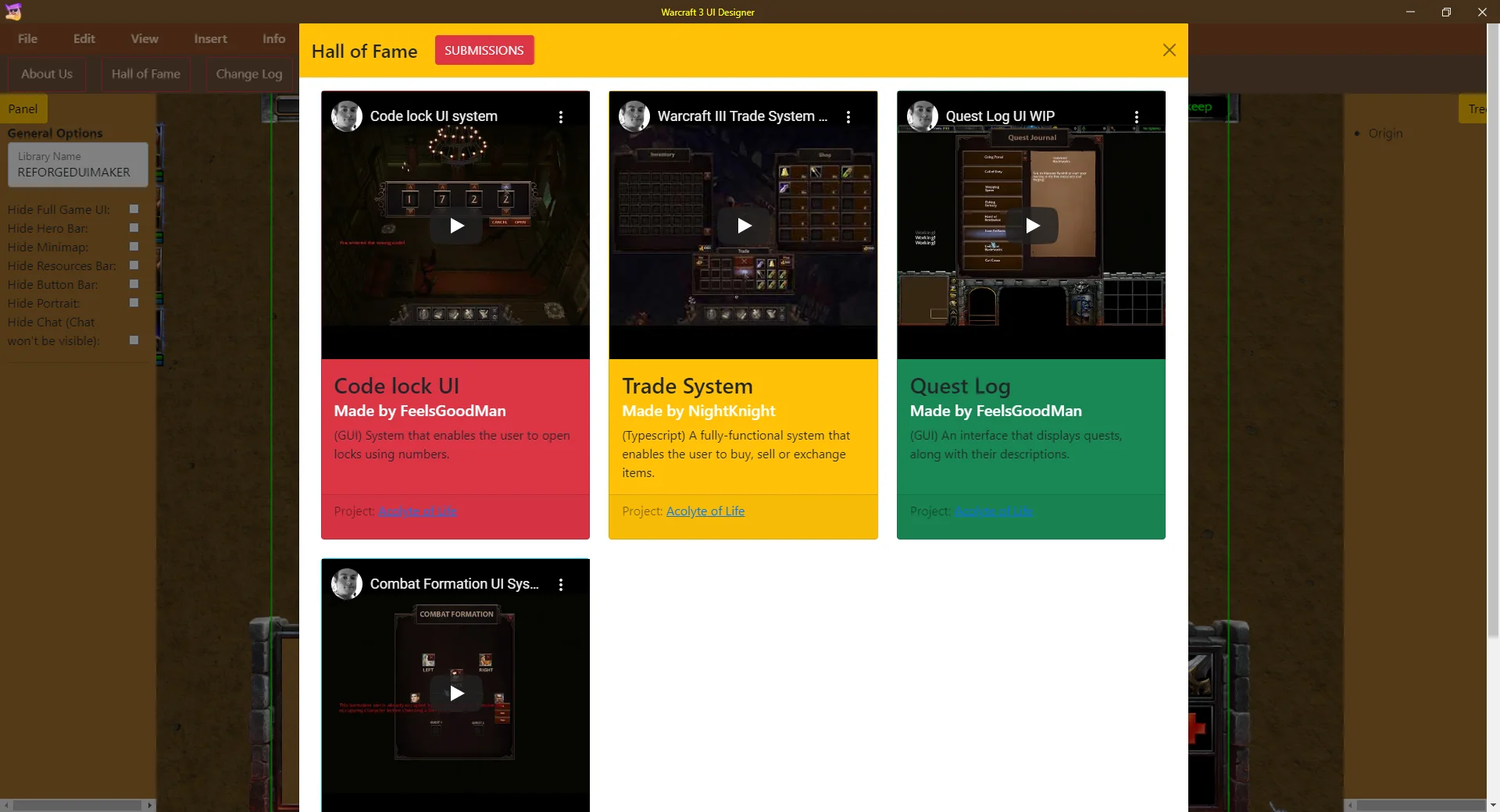Open the Insert menu
This screenshot has height=812, width=1500.
(211, 39)
